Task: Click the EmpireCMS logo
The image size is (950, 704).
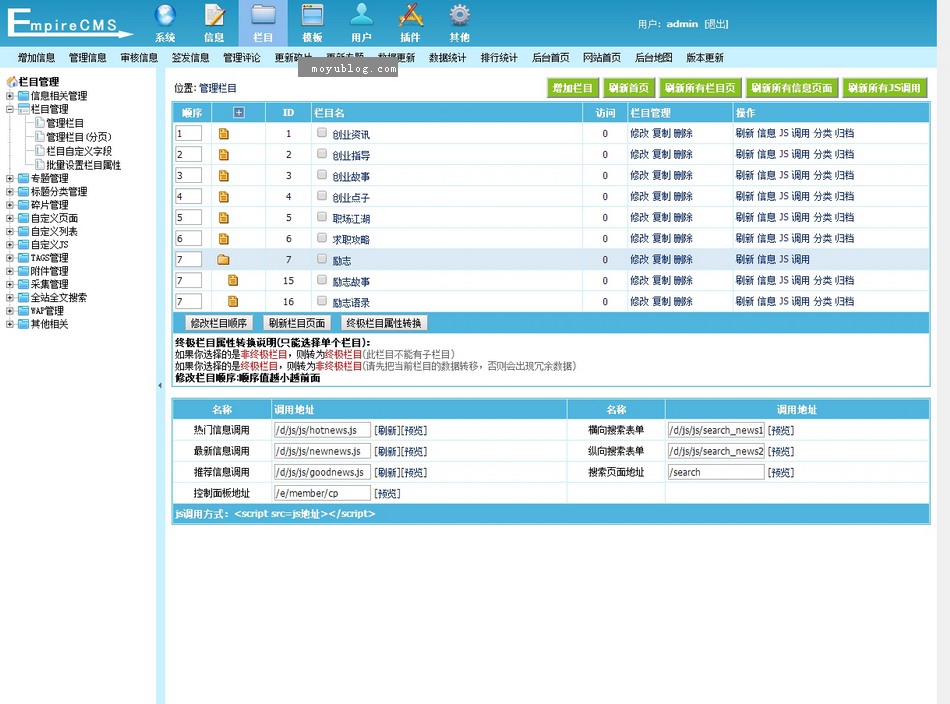Action: tap(70, 23)
